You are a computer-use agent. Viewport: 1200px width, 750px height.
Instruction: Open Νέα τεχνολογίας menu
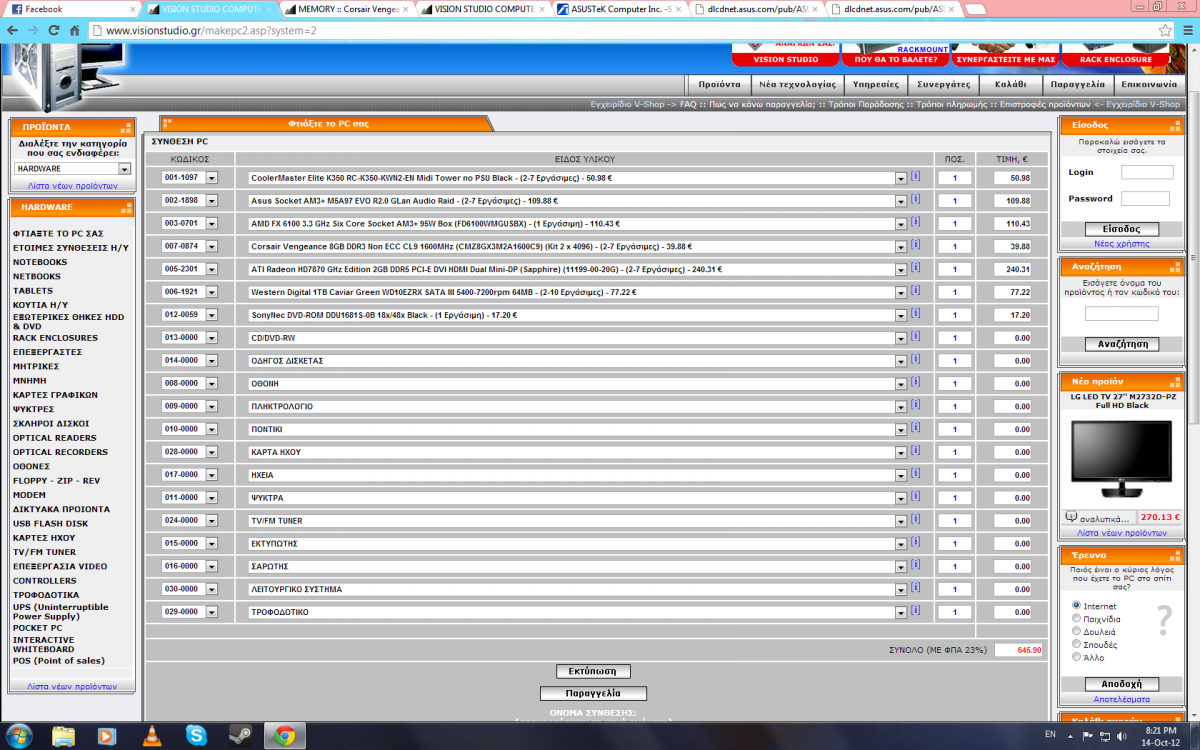[796, 85]
